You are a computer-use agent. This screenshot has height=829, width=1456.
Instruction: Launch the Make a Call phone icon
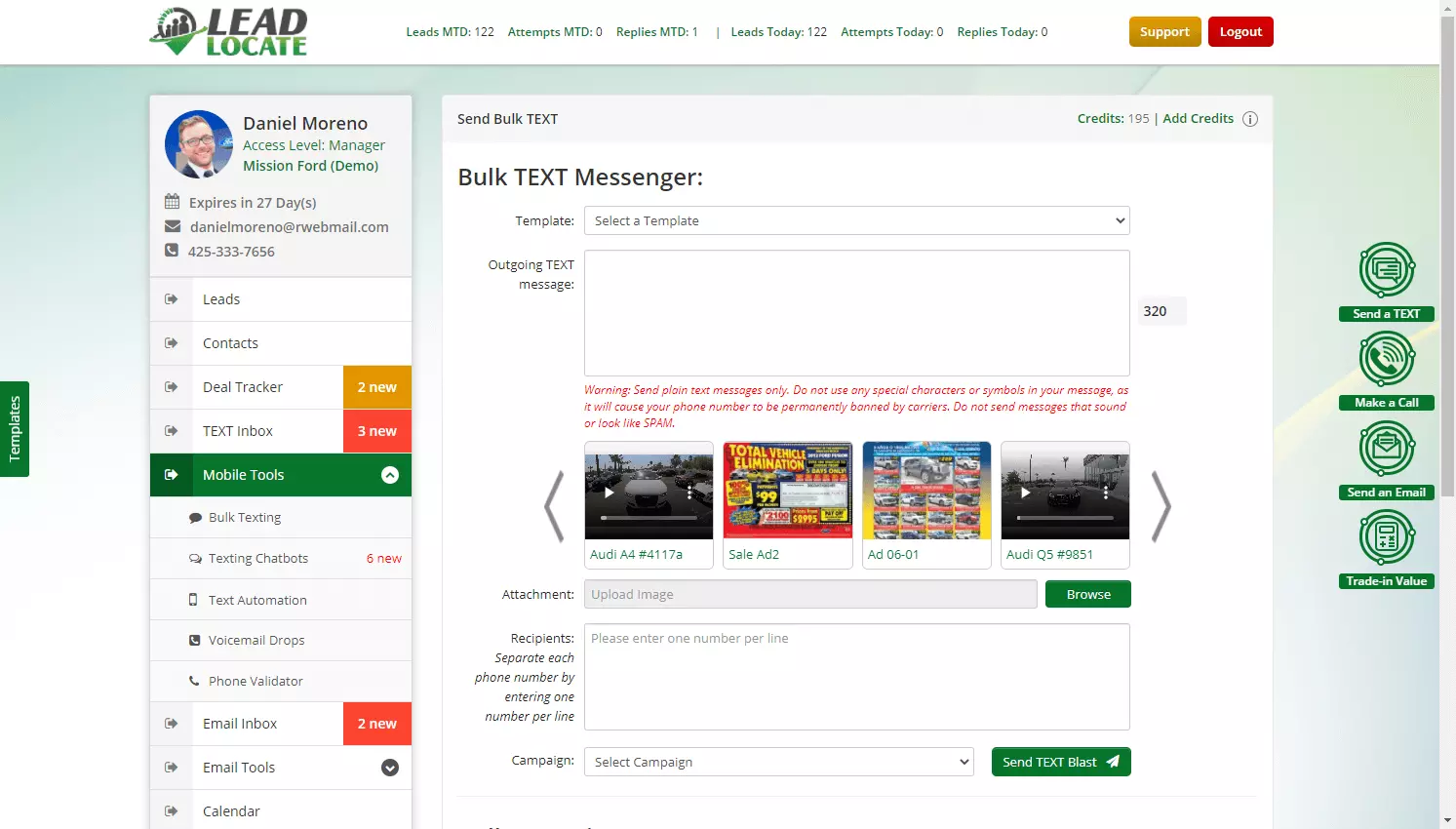coord(1387,359)
